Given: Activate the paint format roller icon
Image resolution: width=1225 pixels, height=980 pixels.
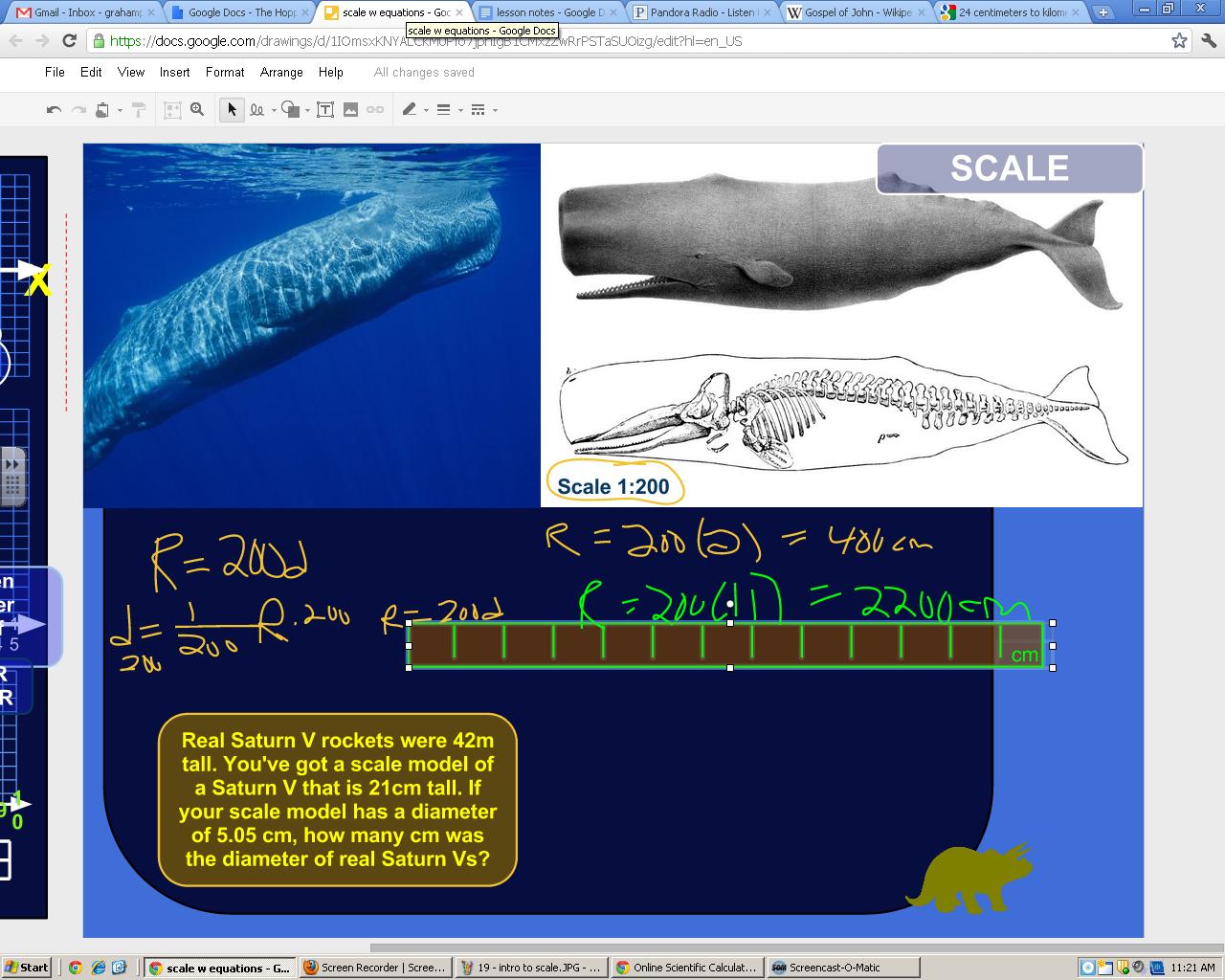Looking at the screenshot, I should 139,110.
